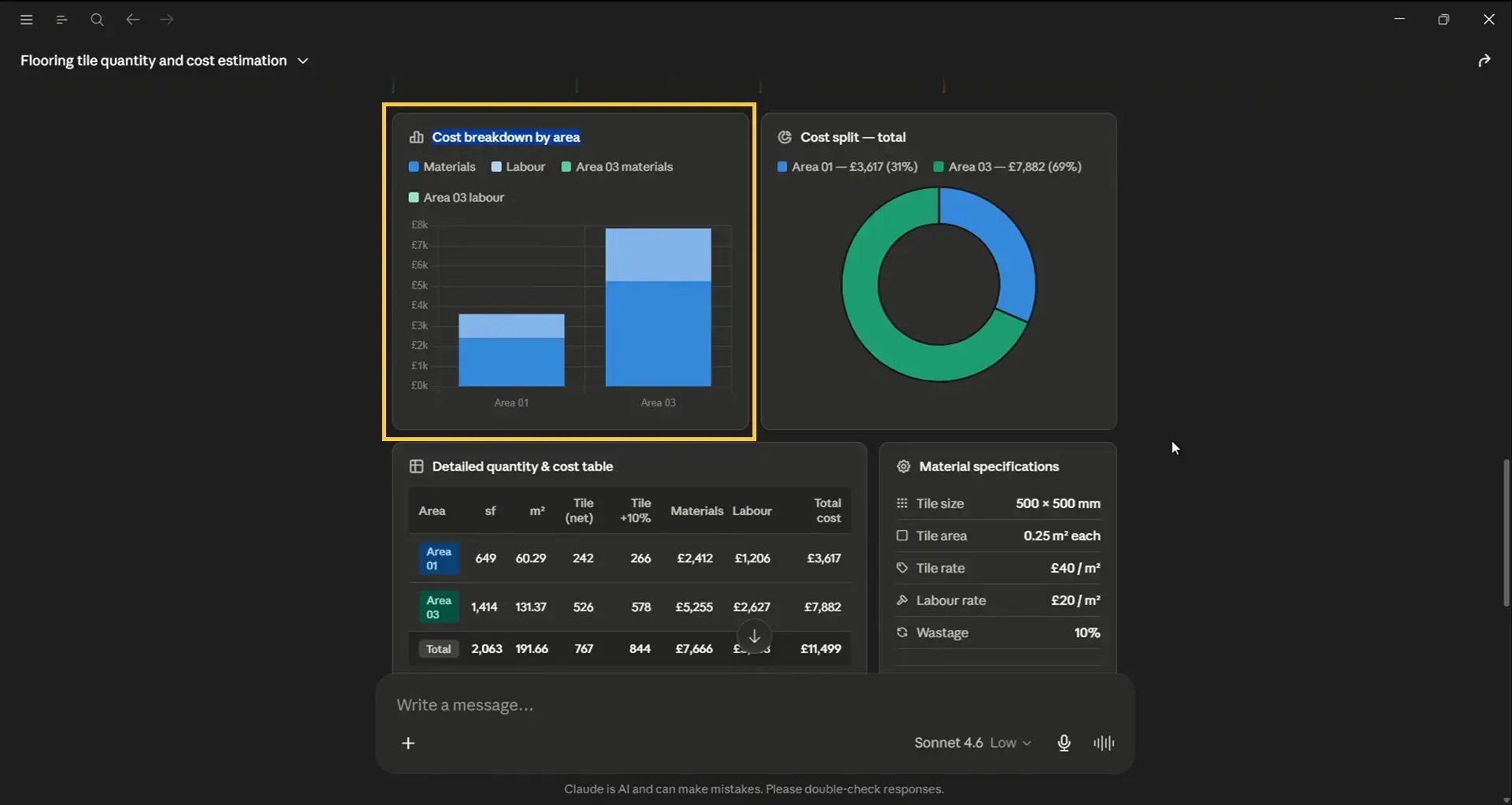Toggle the sidebar list icon
This screenshot has height=805, width=1512.
61,20
